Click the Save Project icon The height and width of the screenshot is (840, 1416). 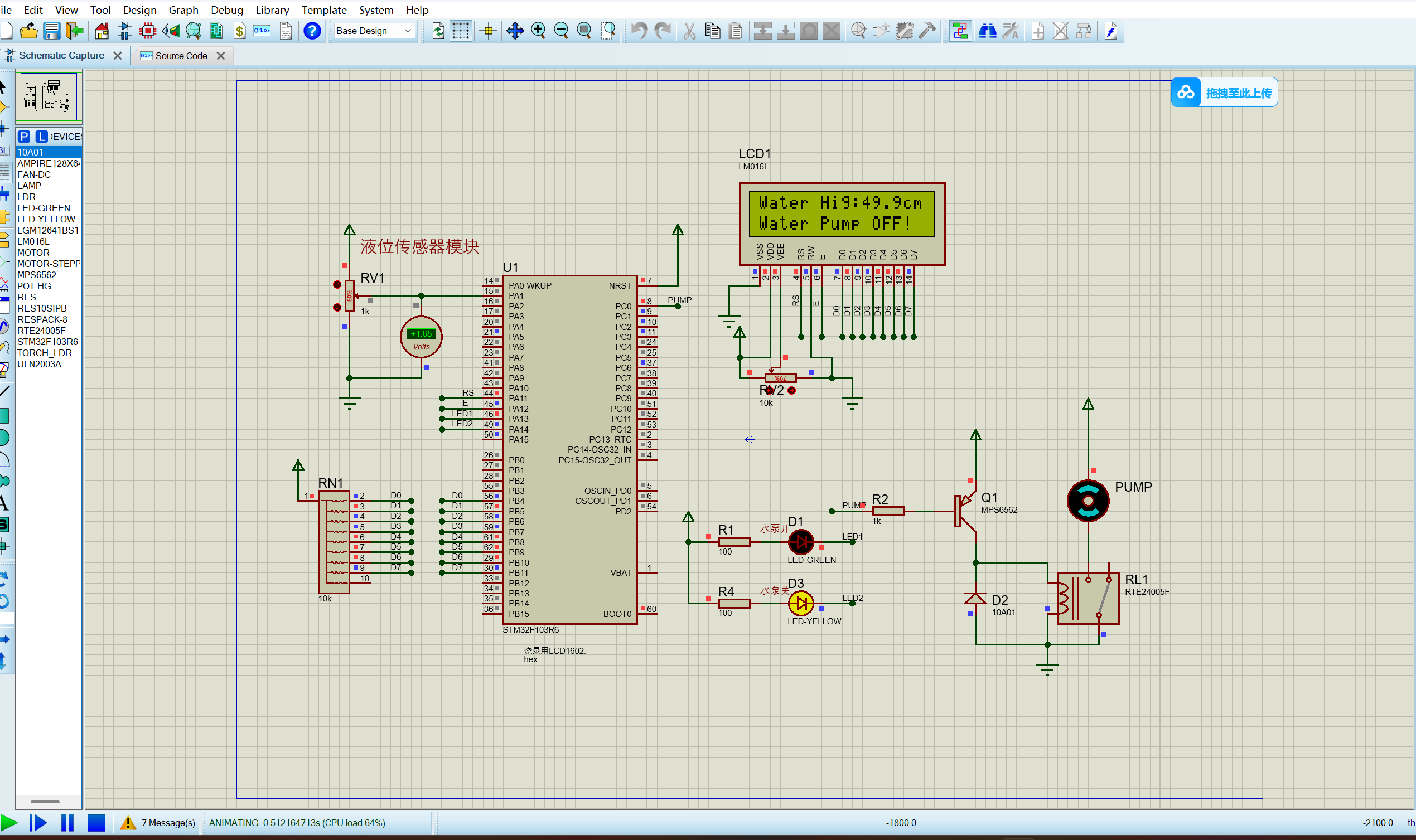tap(51, 31)
